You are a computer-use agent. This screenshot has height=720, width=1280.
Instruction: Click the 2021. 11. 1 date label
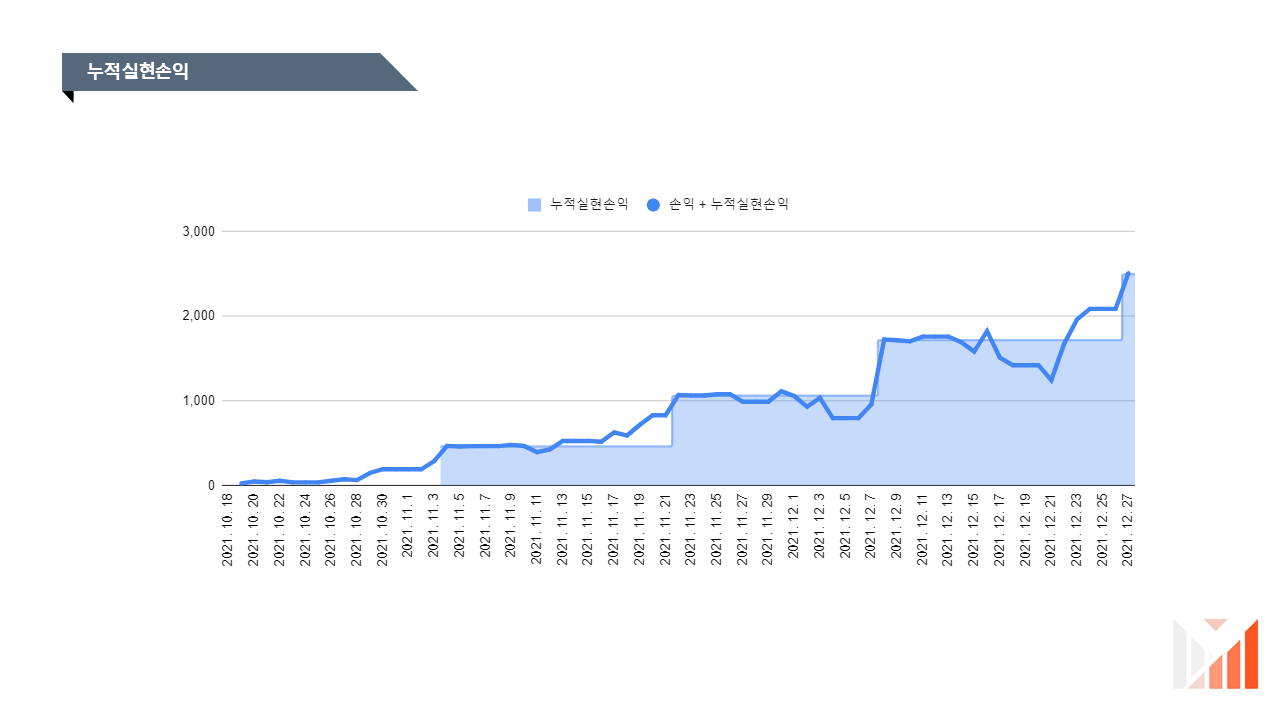(408, 526)
